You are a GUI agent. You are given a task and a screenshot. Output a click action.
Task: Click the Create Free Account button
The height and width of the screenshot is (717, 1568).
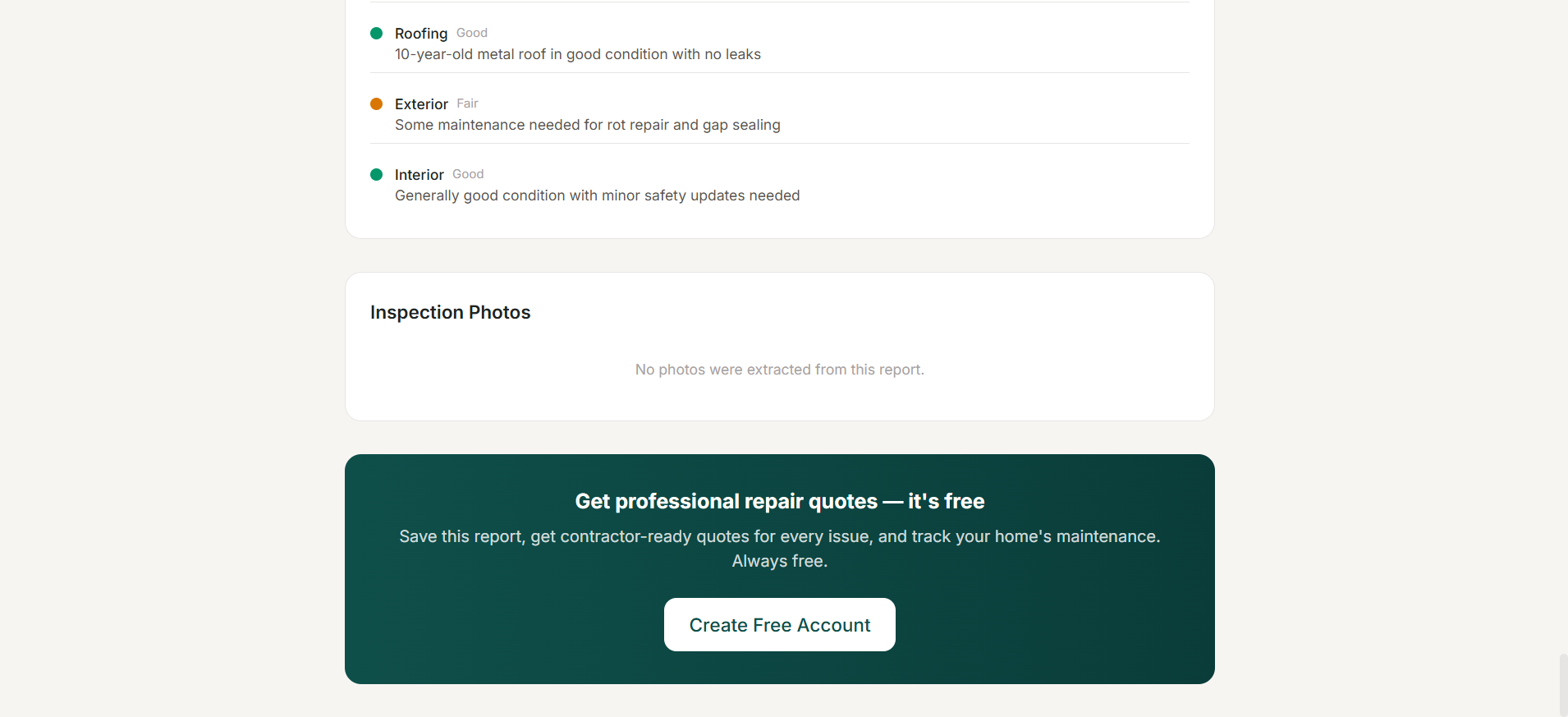pyautogui.click(x=779, y=624)
